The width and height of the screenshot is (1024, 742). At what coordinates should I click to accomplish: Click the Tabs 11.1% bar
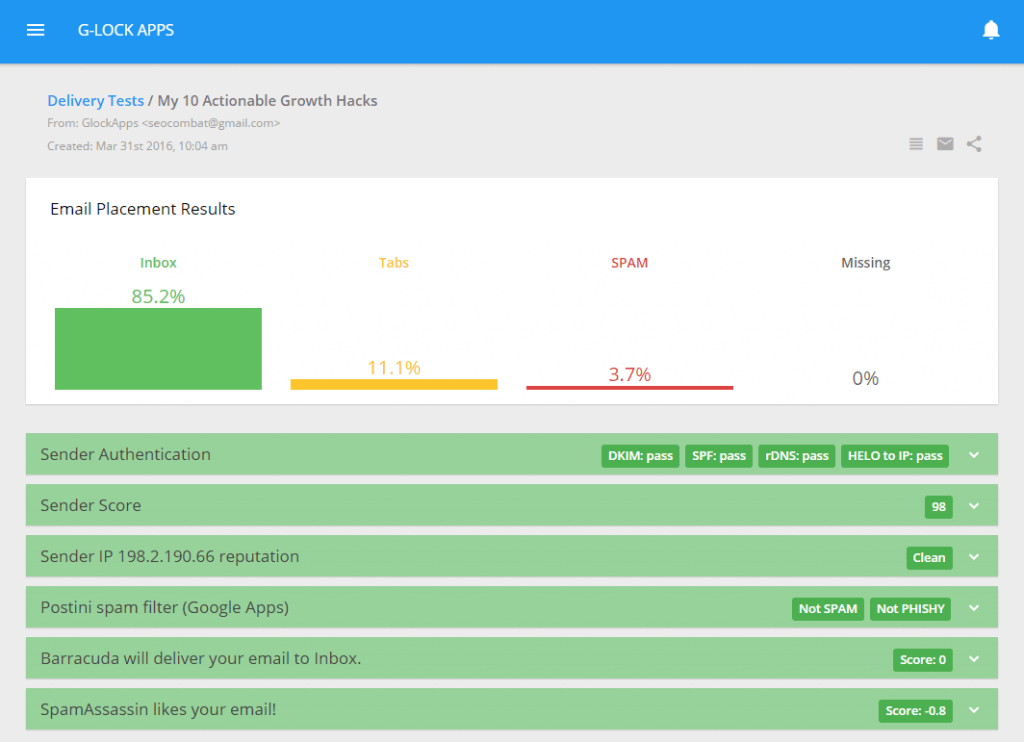[x=393, y=383]
